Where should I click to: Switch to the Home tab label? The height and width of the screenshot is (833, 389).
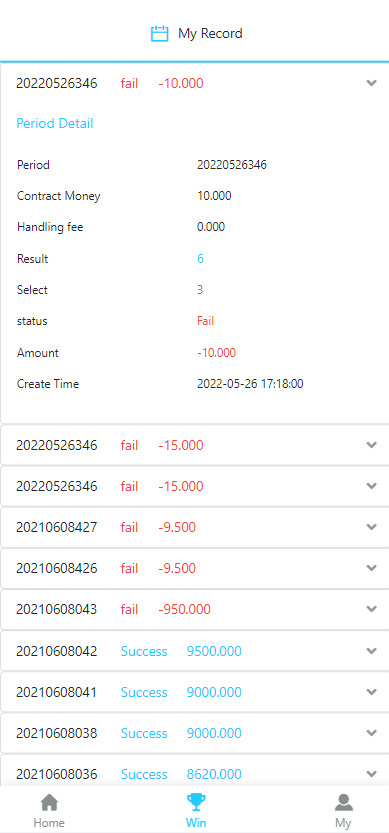[49, 823]
